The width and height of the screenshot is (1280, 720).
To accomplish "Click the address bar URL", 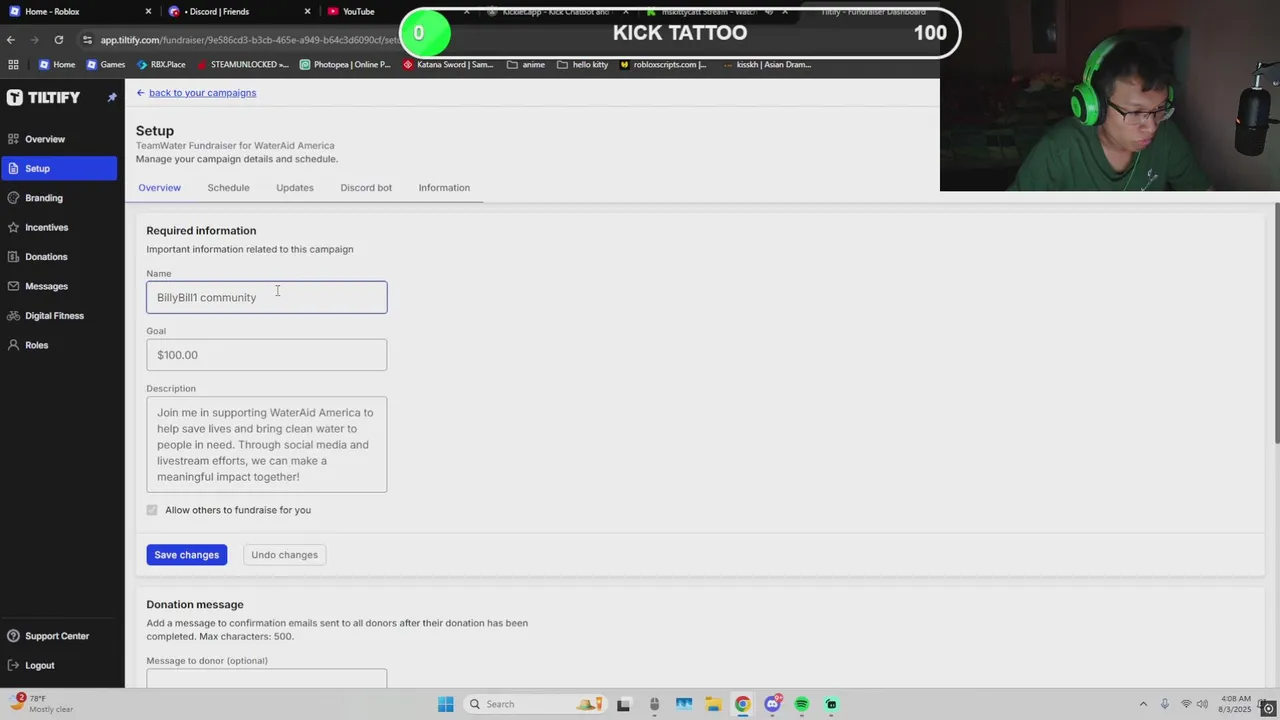I will click(x=249, y=40).
